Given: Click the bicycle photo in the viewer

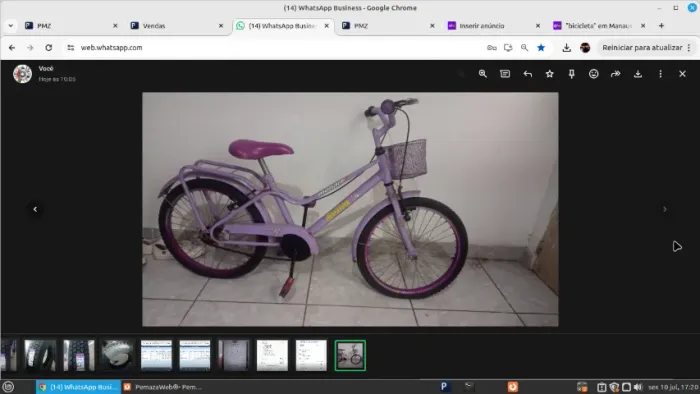Looking at the screenshot, I should tap(350, 209).
